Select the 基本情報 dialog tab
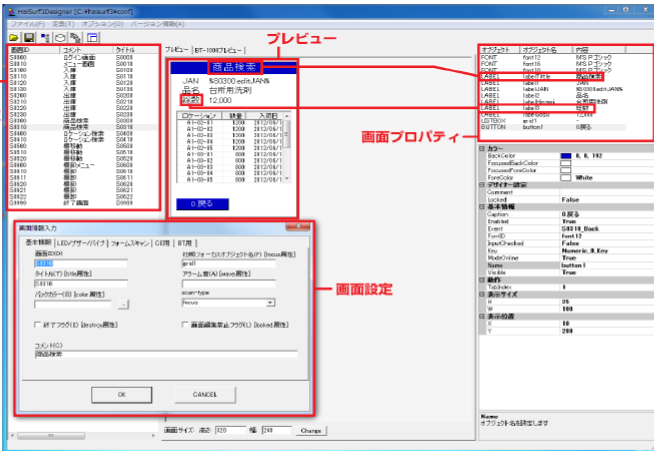The image size is (654, 451). (x=38, y=242)
